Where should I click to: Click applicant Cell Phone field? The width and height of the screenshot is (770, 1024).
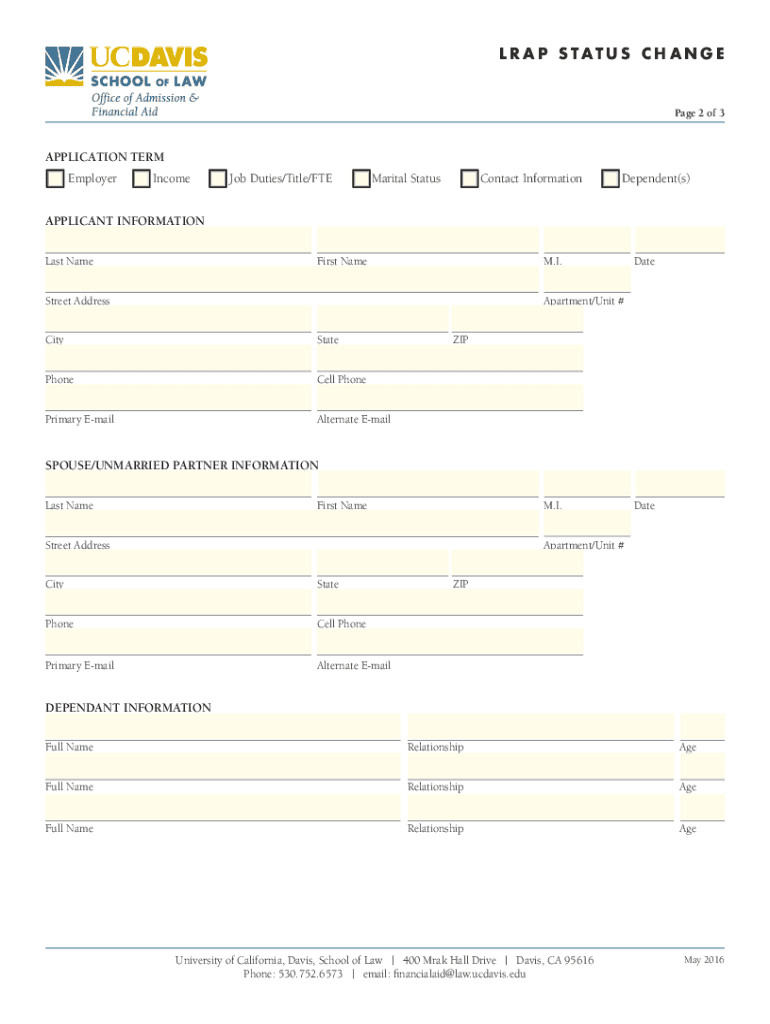click(449, 359)
